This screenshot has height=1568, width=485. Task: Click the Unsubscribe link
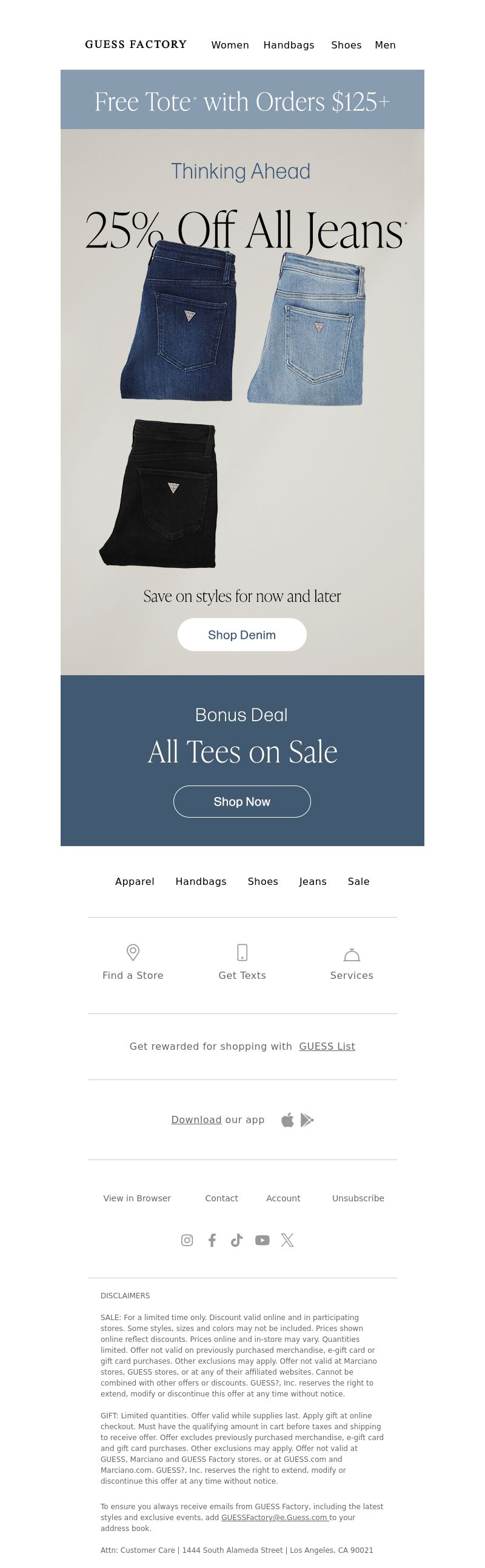point(358,1198)
